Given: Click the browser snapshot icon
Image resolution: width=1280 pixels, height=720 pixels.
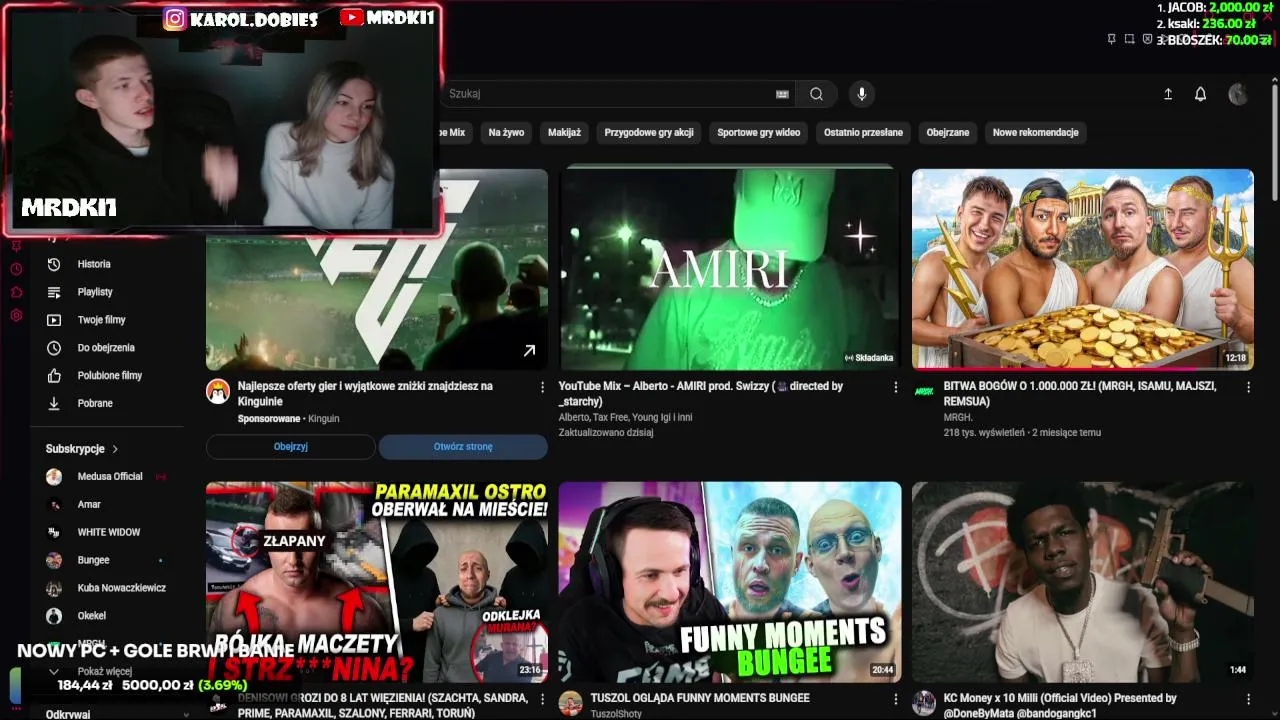Looking at the screenshot, I should pos(1129,39).
